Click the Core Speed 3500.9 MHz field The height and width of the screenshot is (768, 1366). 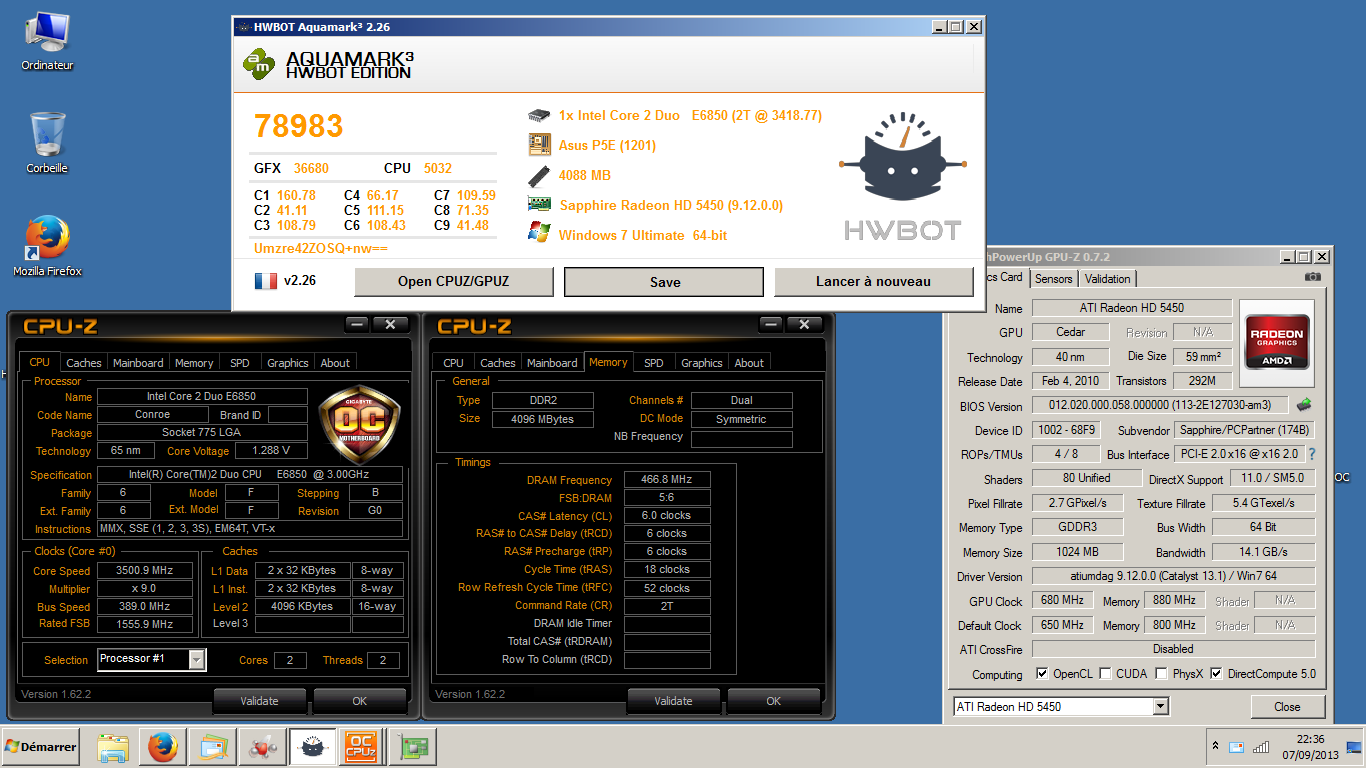coord(145,570)
